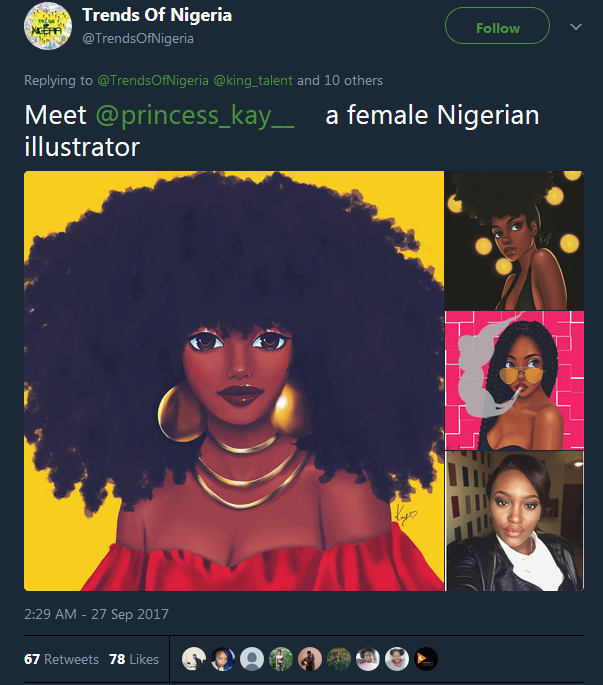Click the first liker avatar in the row
This screenshot has width=603, height=685.
coord(194,659)
